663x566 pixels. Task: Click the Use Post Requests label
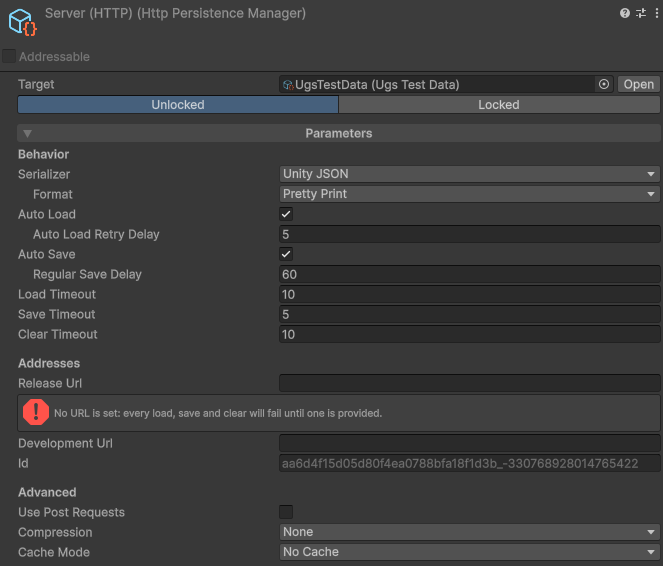[x=71, y=512]
